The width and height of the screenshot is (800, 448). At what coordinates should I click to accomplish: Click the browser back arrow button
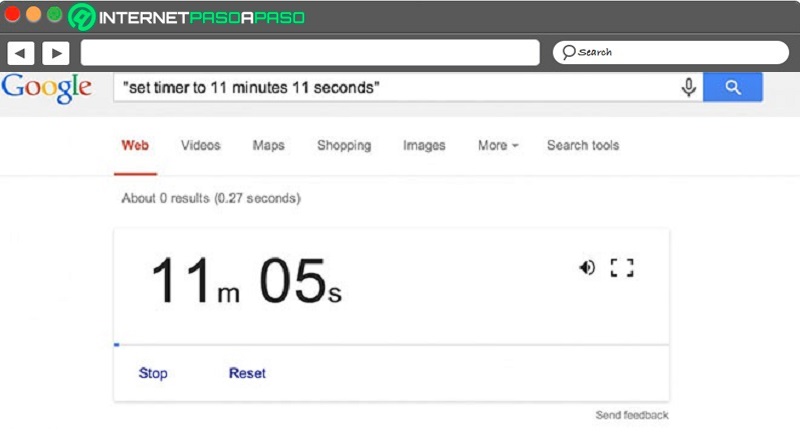click(x=21, y=52)
